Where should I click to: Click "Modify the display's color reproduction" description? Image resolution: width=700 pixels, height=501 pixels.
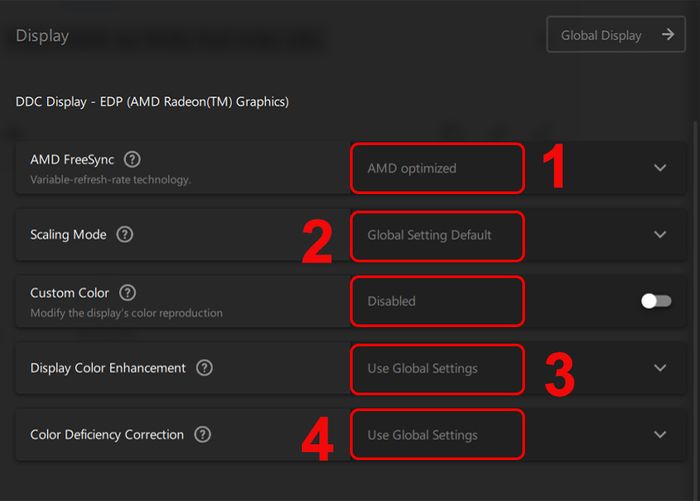pos(126,313)
